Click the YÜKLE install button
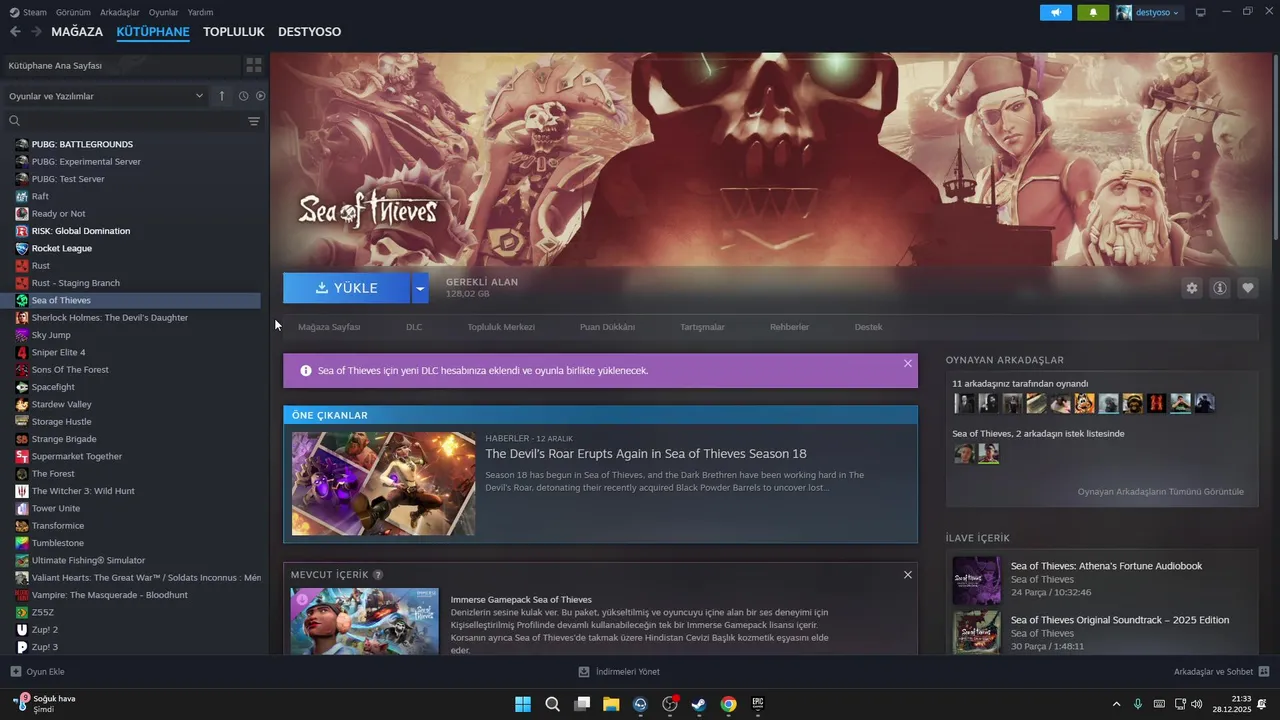 coord(346,288)
